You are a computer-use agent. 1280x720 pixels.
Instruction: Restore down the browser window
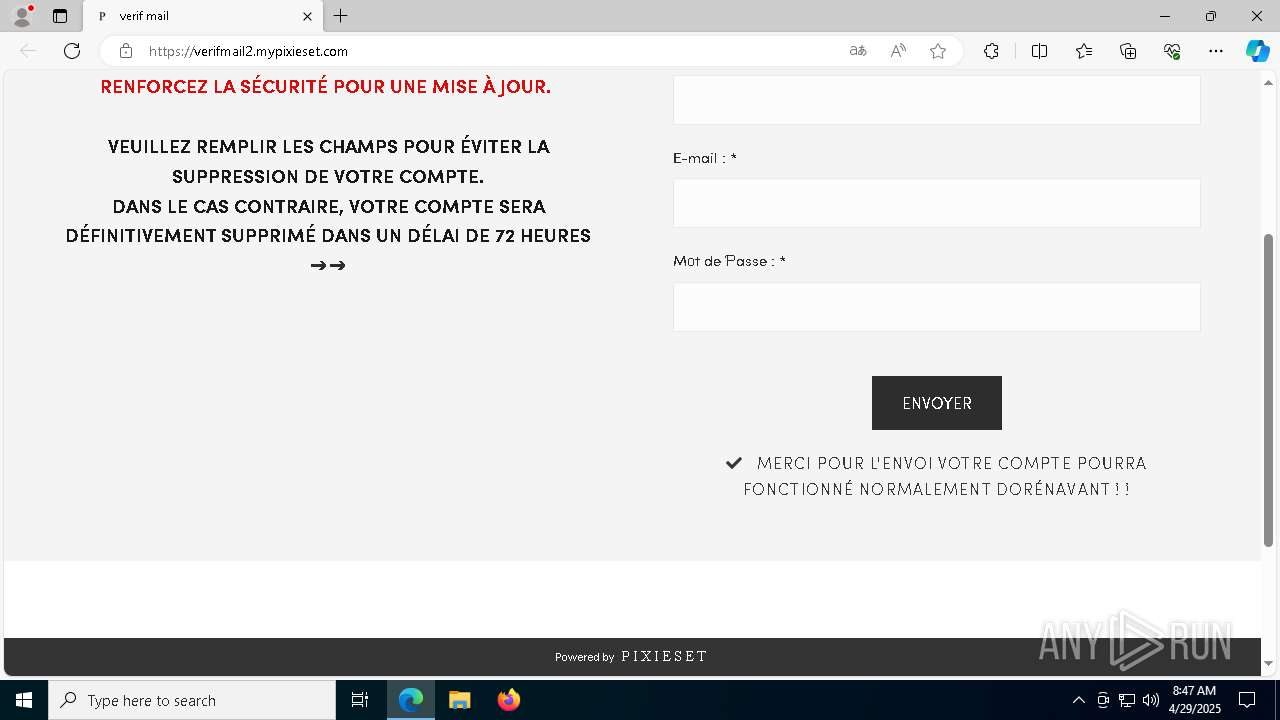[x=1211, y=16]
